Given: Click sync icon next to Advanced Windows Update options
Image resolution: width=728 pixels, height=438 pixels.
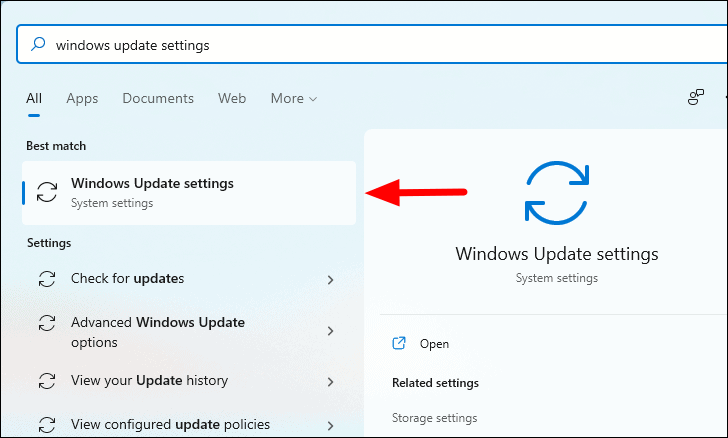Looking at the screenshot, I should click(x=47, y=323).
